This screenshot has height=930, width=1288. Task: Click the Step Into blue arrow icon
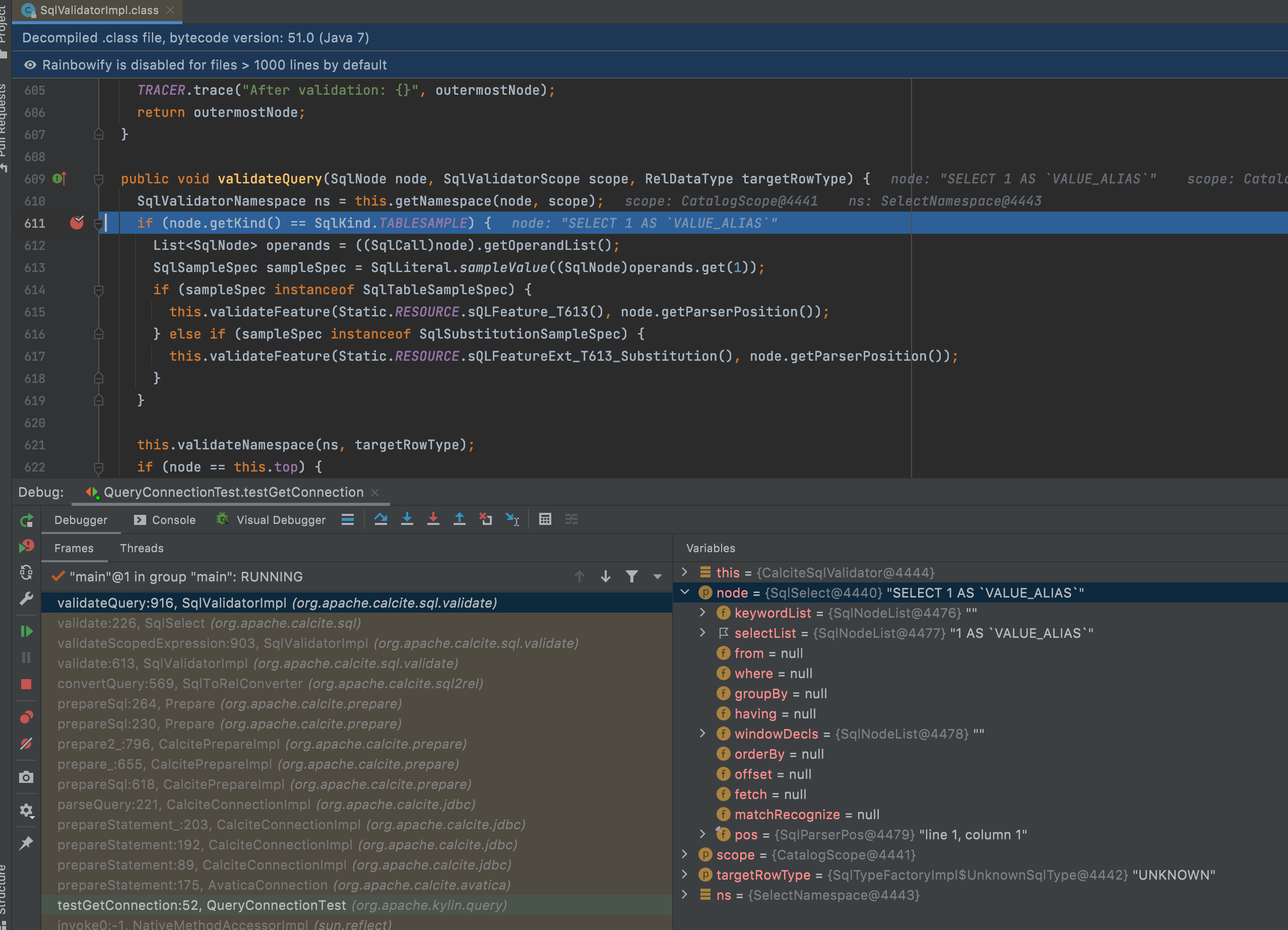pos(407,519)
